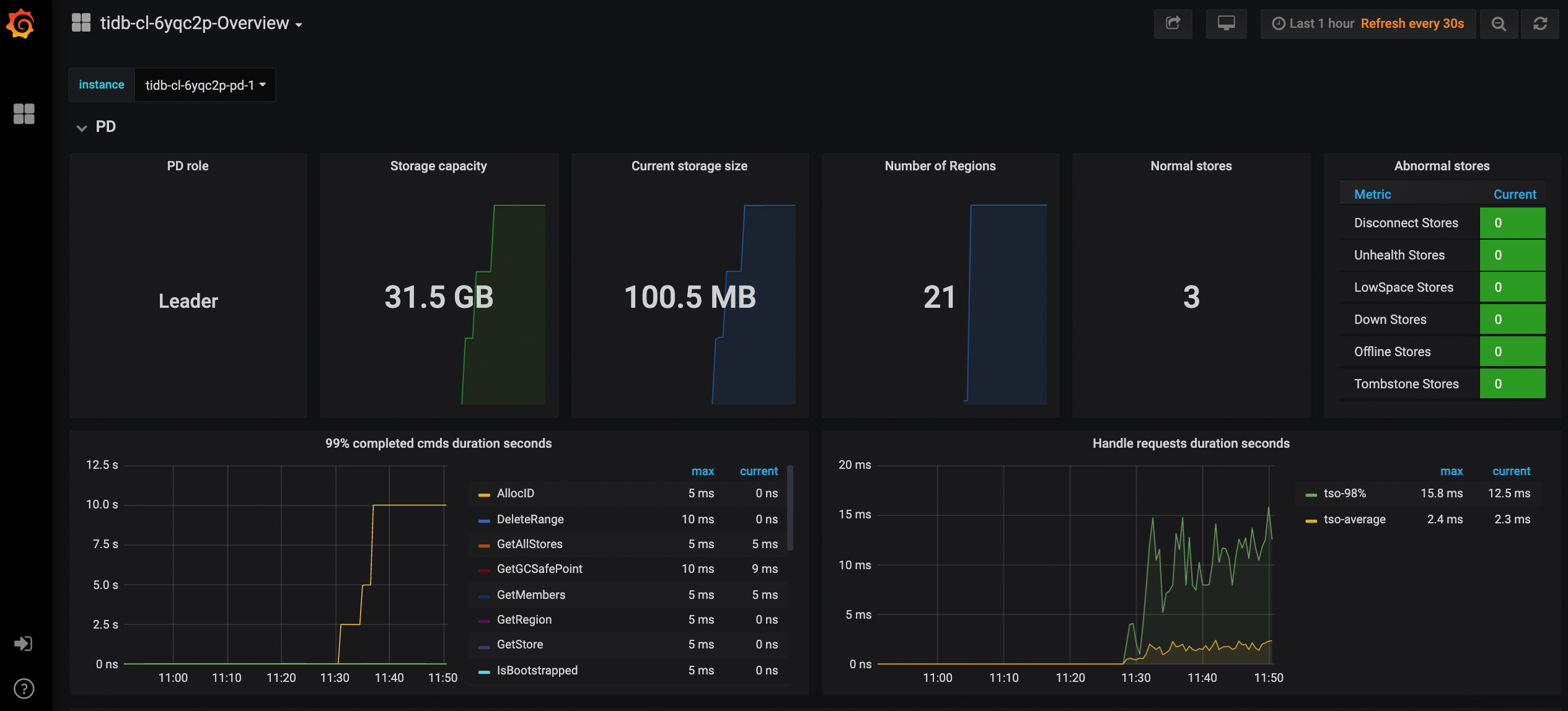Click the zoom out time range magnifier
1568x711 pixels.
coord(1499,24)
